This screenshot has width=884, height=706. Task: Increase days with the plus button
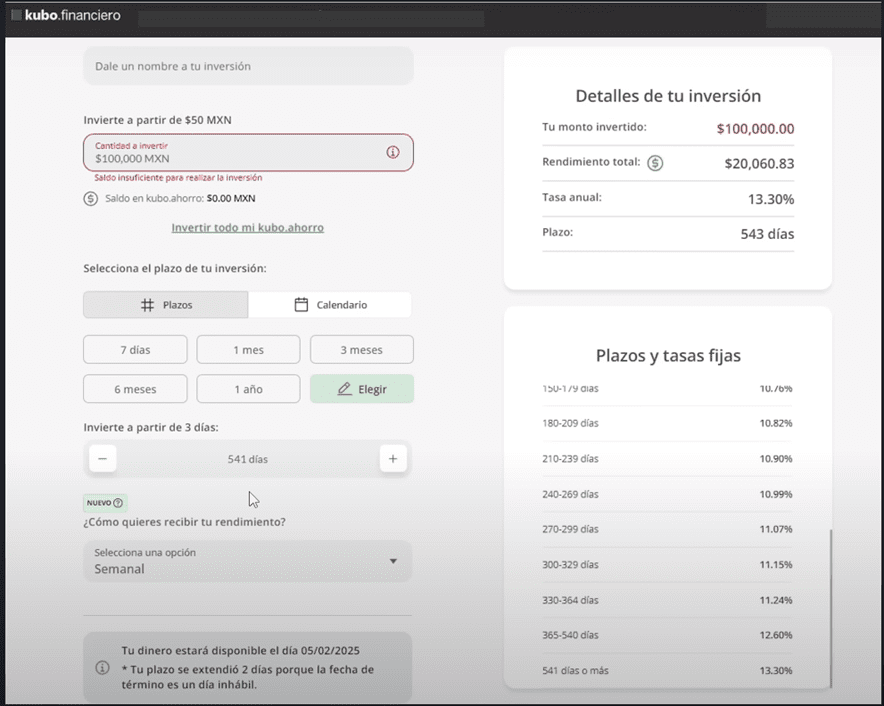click(393, 459)
